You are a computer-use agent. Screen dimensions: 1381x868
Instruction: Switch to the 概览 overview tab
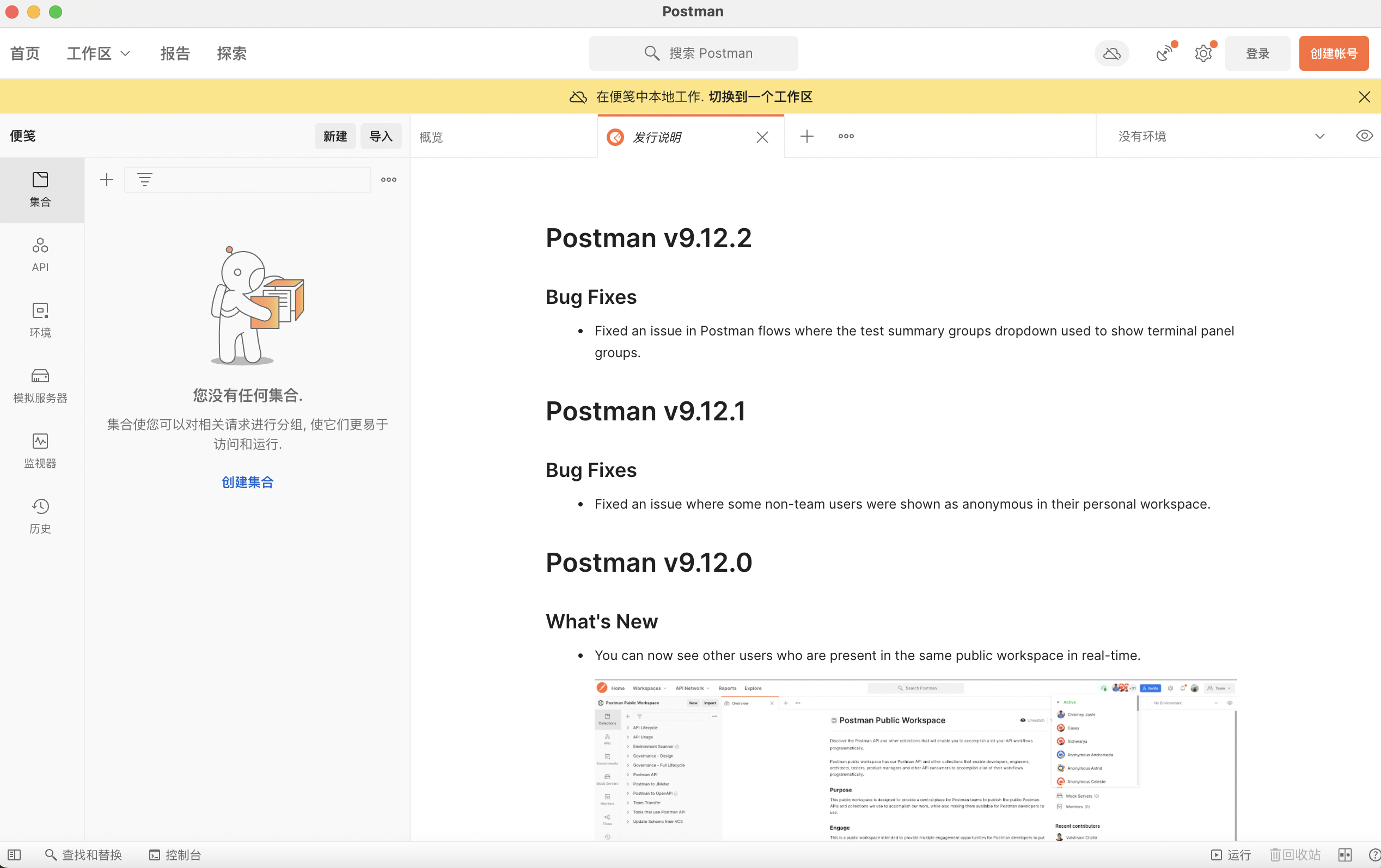point(504,137)
